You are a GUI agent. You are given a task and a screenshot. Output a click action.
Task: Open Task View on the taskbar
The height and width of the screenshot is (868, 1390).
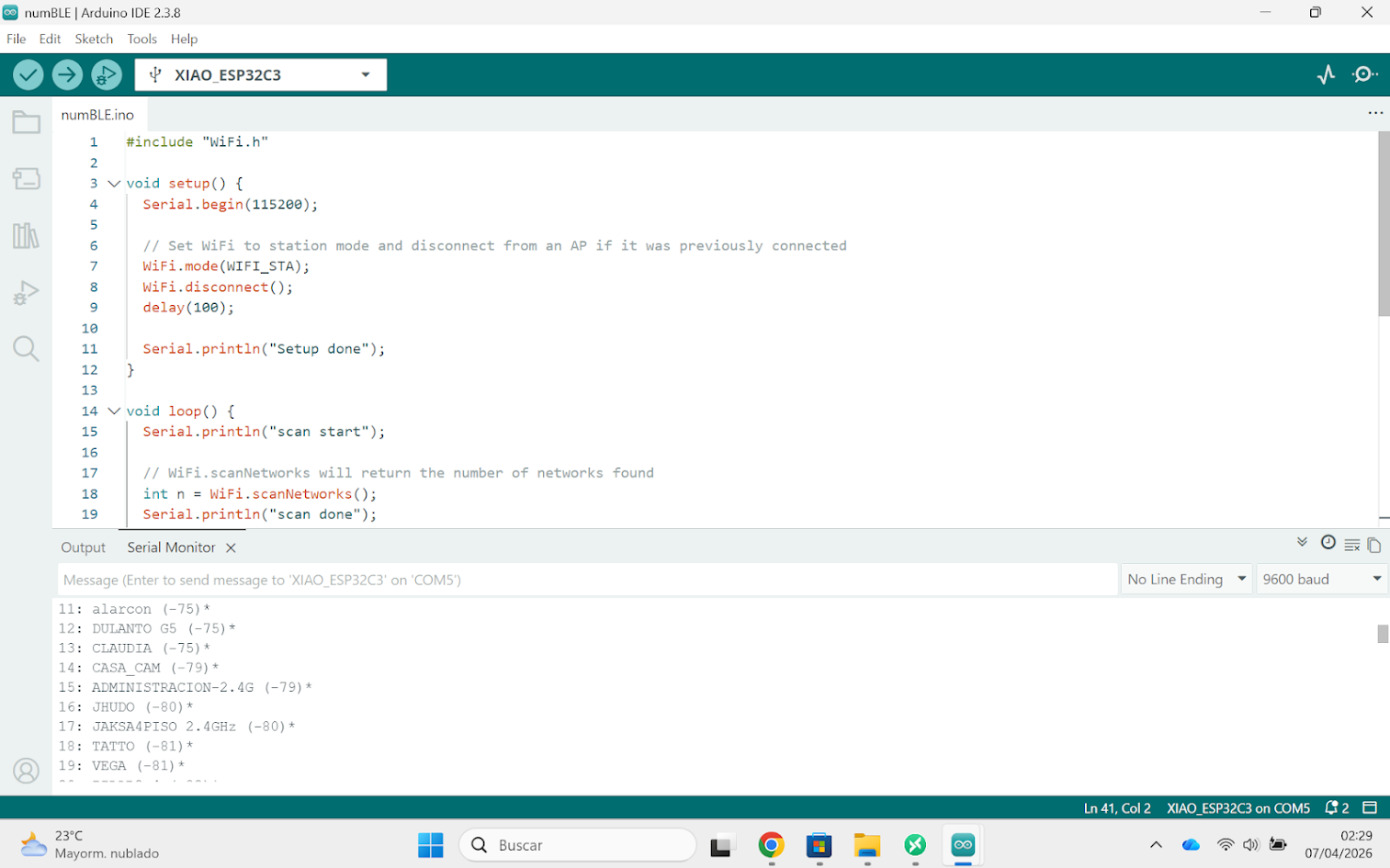(722, 845)
